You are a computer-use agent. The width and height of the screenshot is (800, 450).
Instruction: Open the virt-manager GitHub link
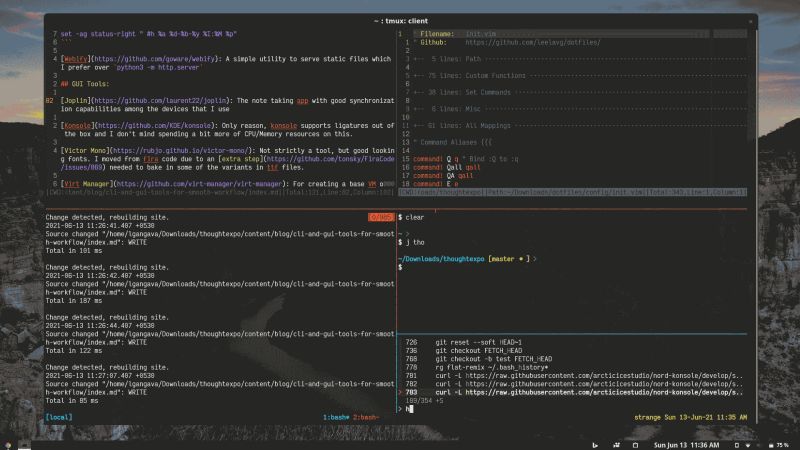click(x=199, y=184)
